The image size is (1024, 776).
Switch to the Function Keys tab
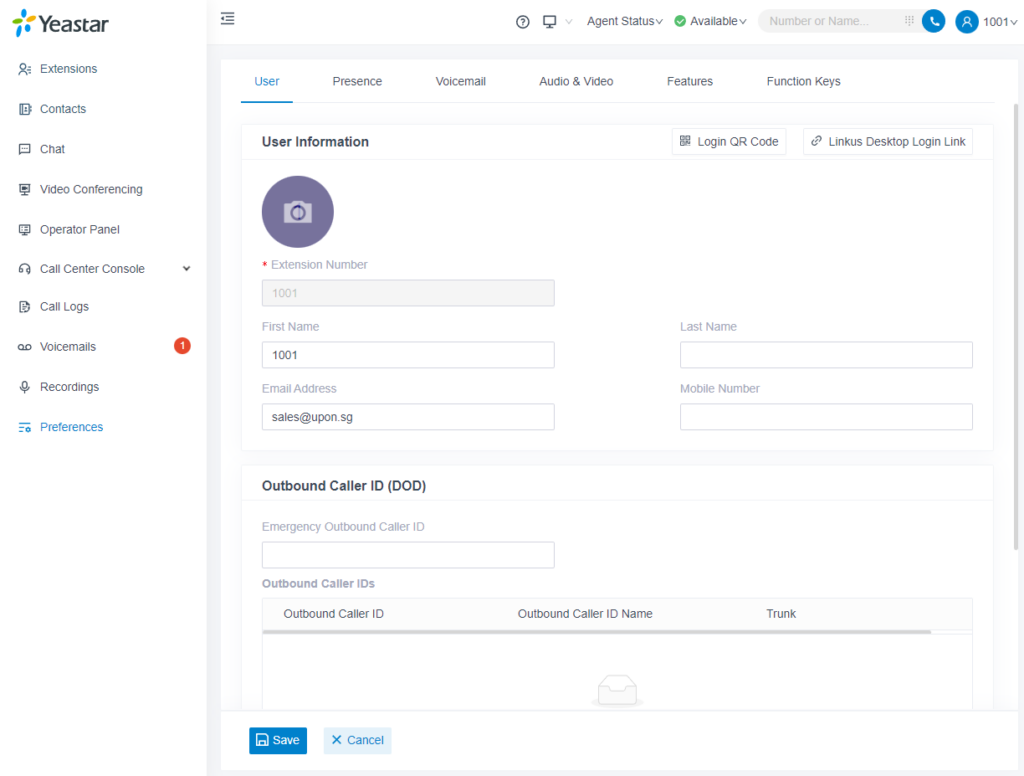click(803, 81)
